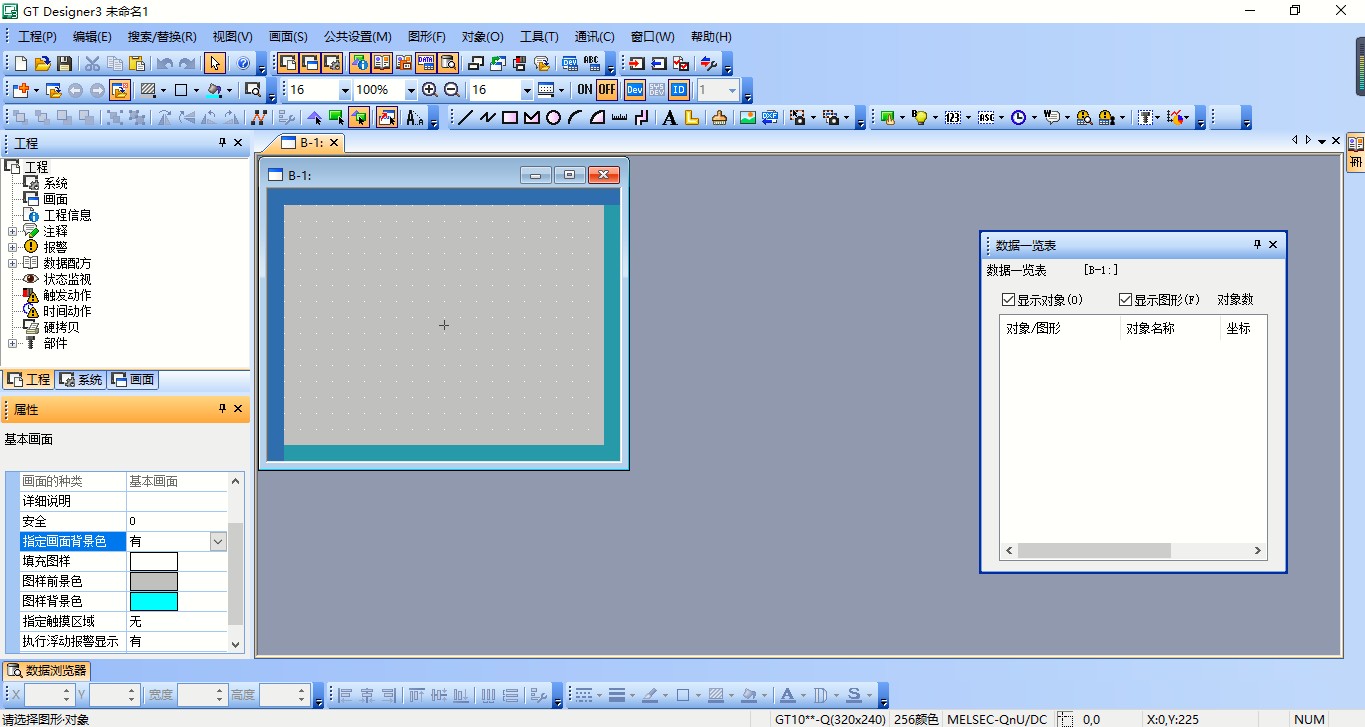
Task: Select the 状态监视 tree item
Action: [x=67, y=279]
